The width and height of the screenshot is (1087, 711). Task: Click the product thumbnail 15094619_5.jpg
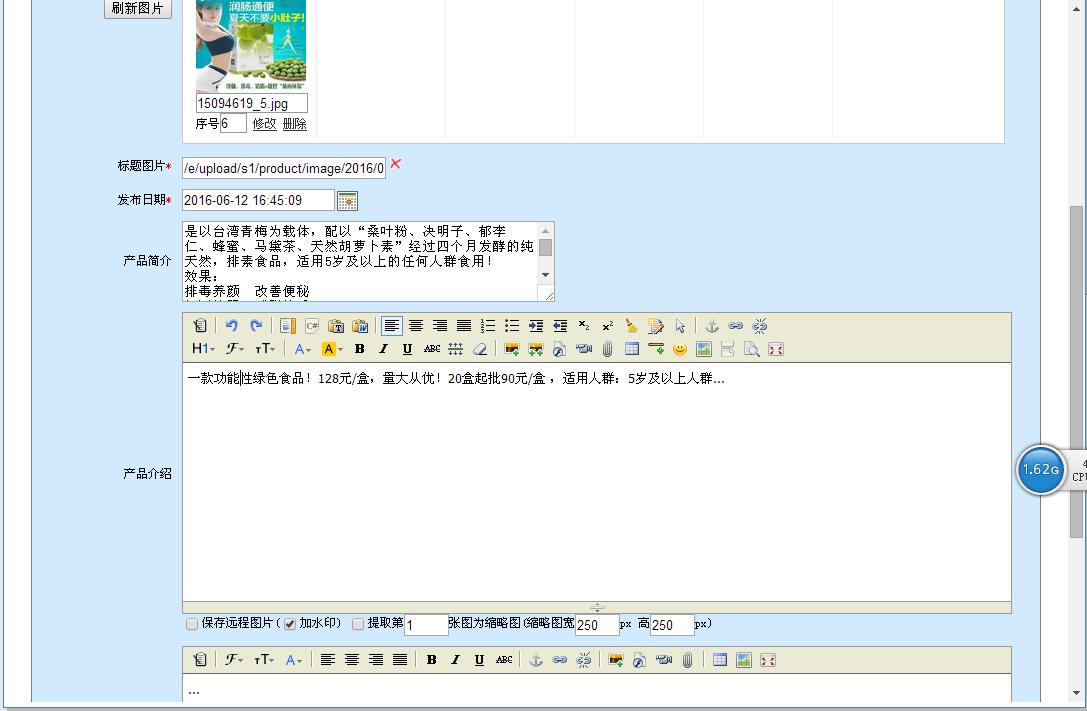(x=251, y=45)
